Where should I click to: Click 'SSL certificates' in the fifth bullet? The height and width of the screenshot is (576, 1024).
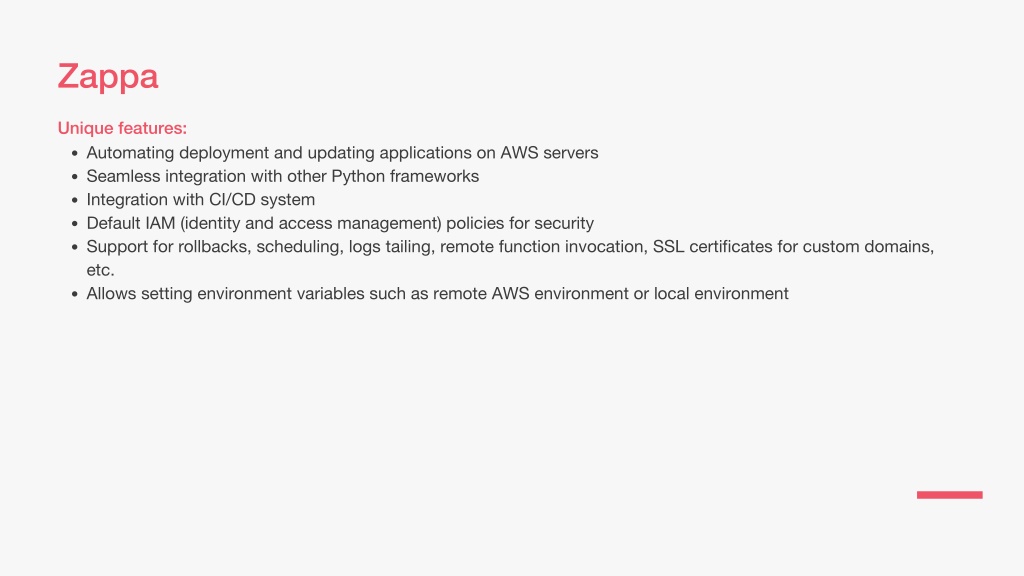coord(712,247)
